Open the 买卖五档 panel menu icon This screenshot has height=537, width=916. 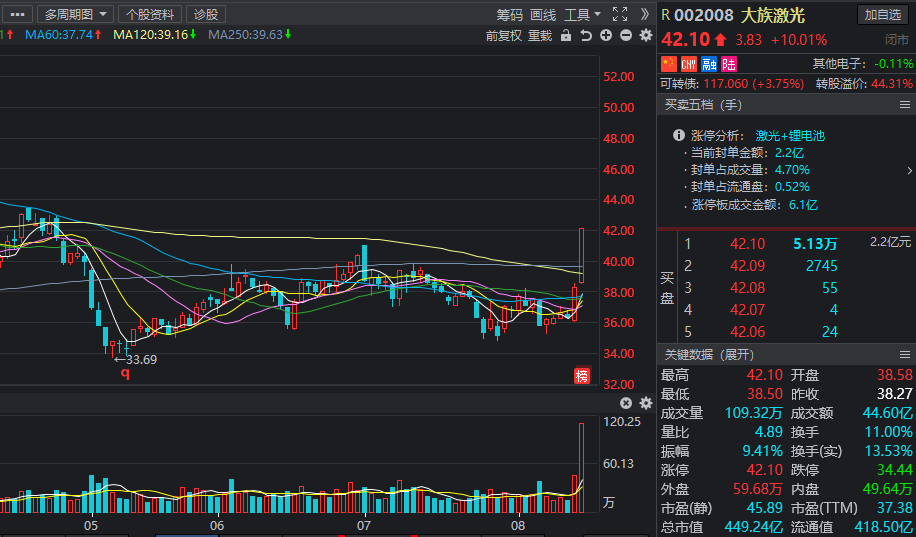coord(905,105)
